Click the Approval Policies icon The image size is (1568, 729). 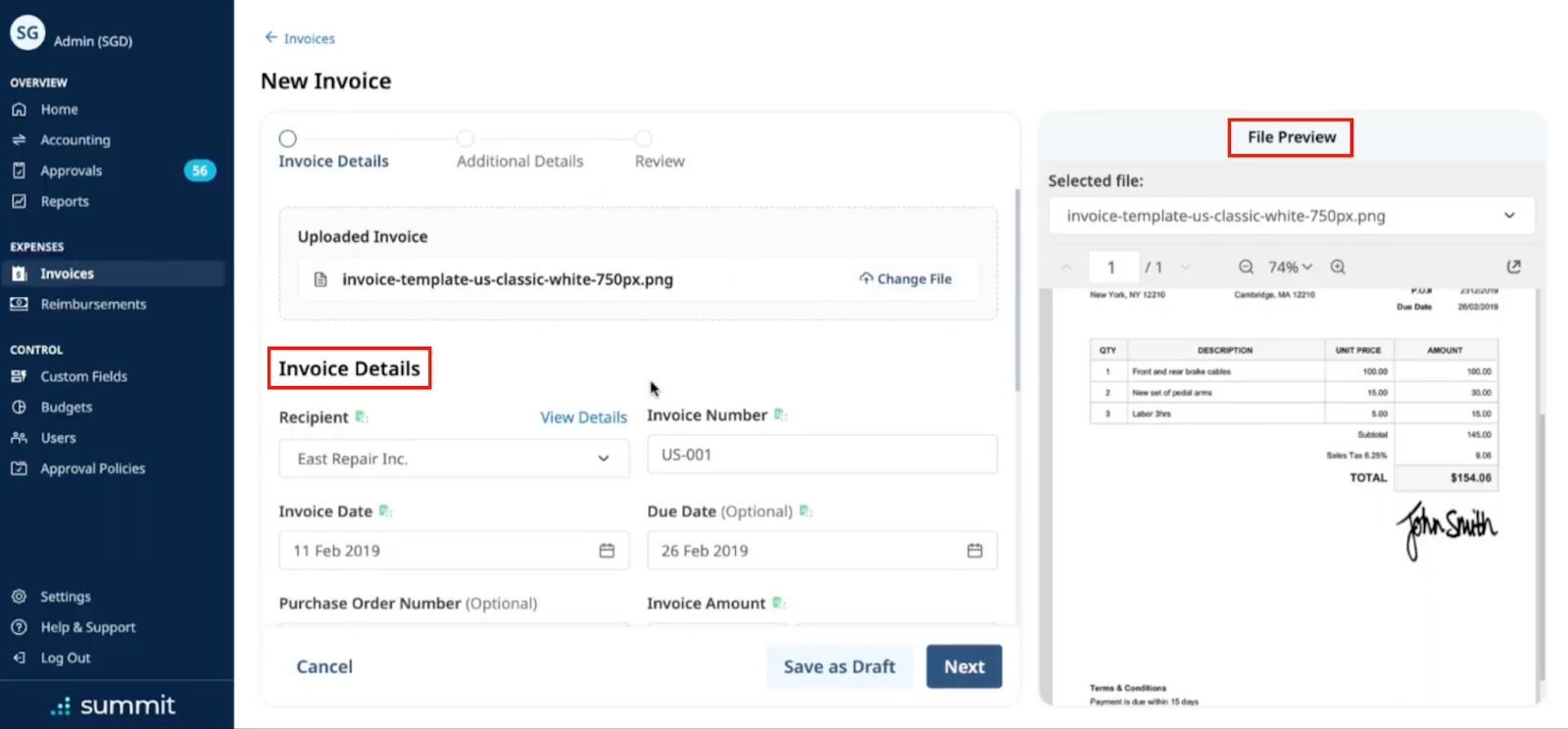[x=19, y=468]
